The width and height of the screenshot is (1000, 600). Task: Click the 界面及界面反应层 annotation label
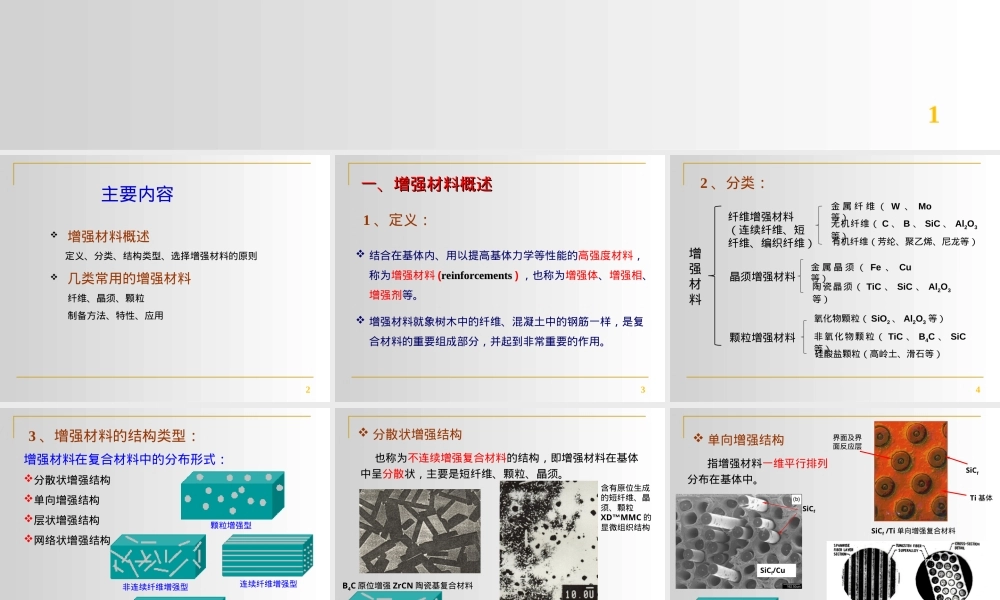(847, 442)
